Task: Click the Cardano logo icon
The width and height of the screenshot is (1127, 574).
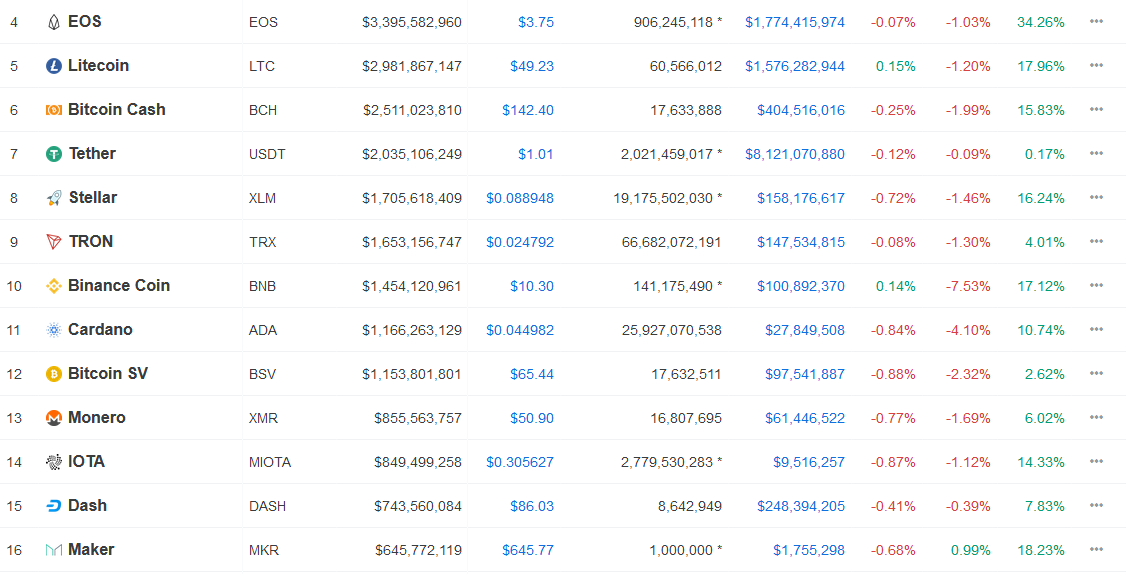Action: tap(54, 330)
